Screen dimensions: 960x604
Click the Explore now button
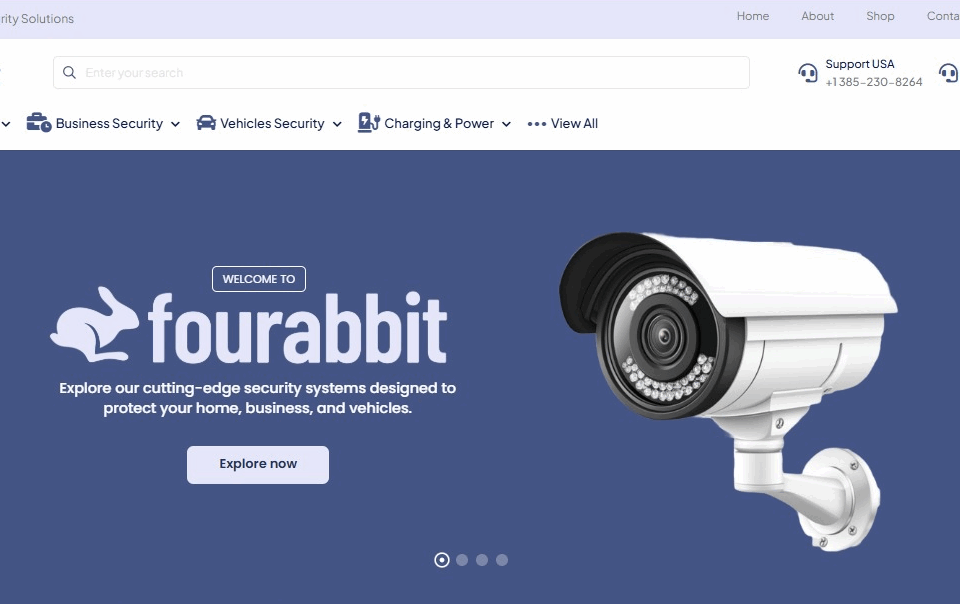point(258,464)
